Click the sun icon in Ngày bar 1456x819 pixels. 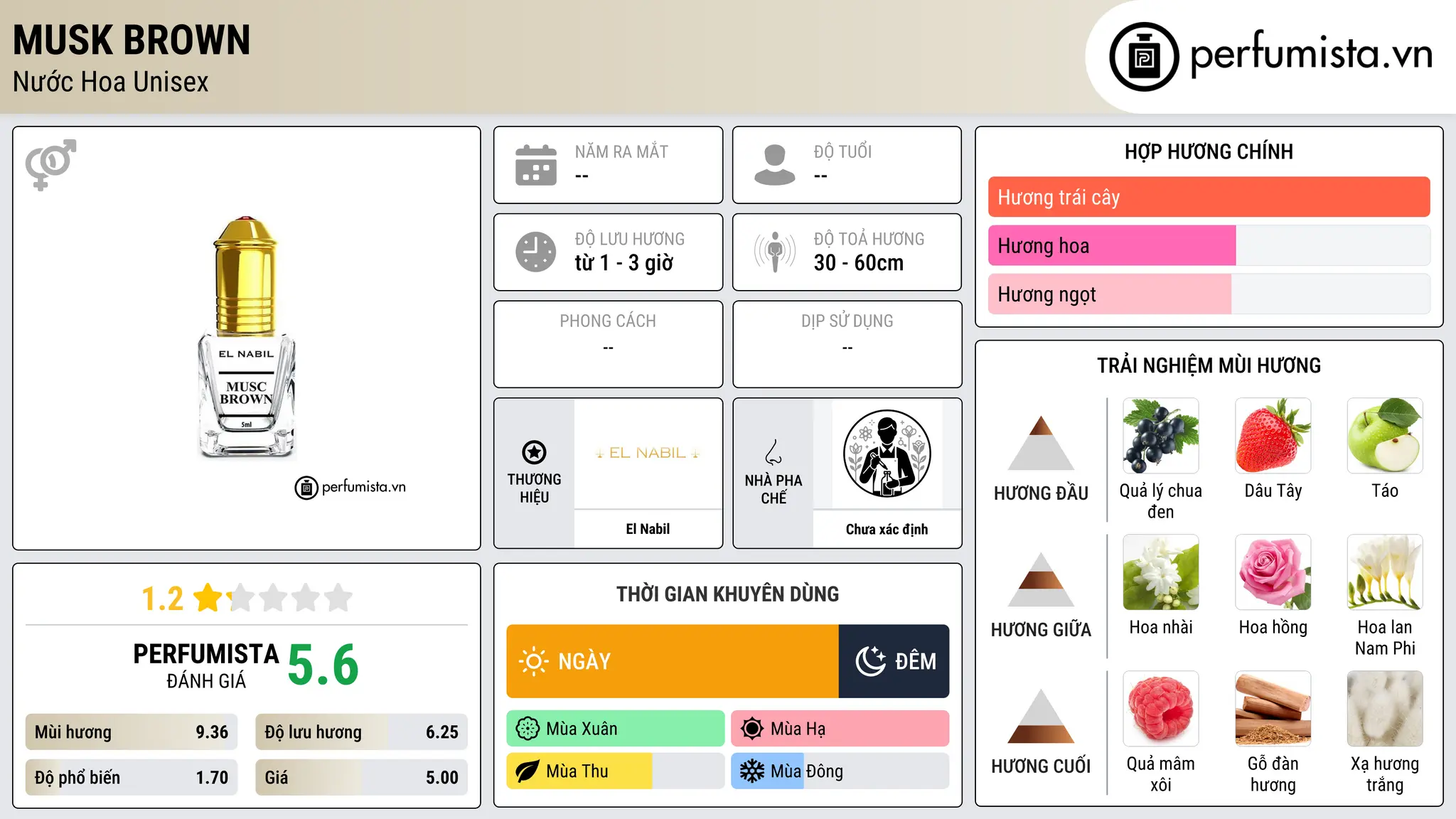(x=533, y=661)
